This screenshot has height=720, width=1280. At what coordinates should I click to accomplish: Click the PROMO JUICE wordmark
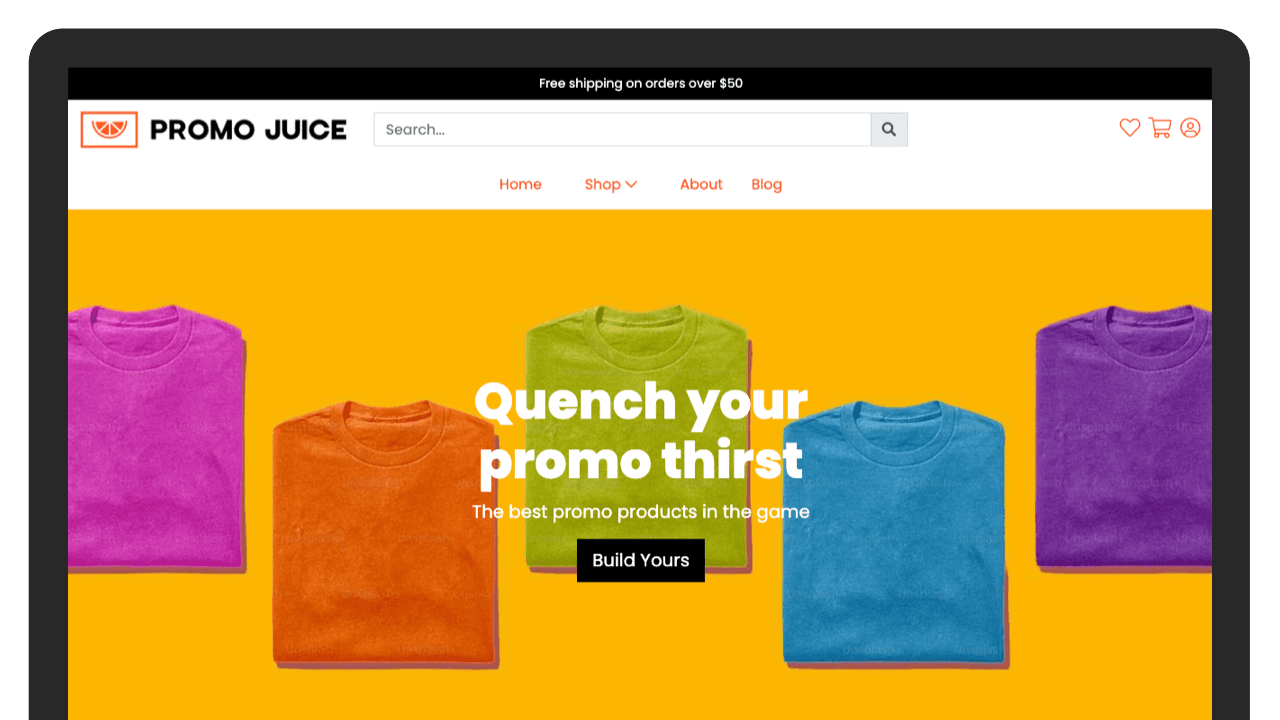pos(248,130)
